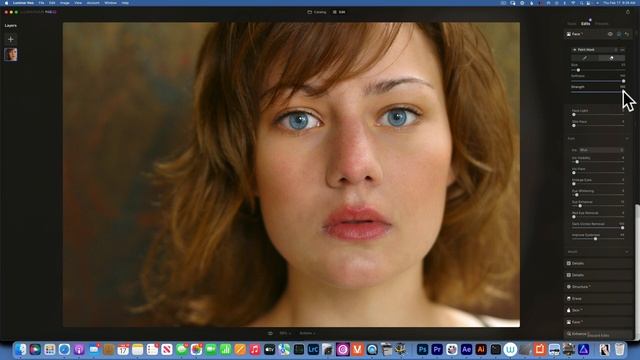
Task: Open the View menu
Action: [x=78, y=3]
